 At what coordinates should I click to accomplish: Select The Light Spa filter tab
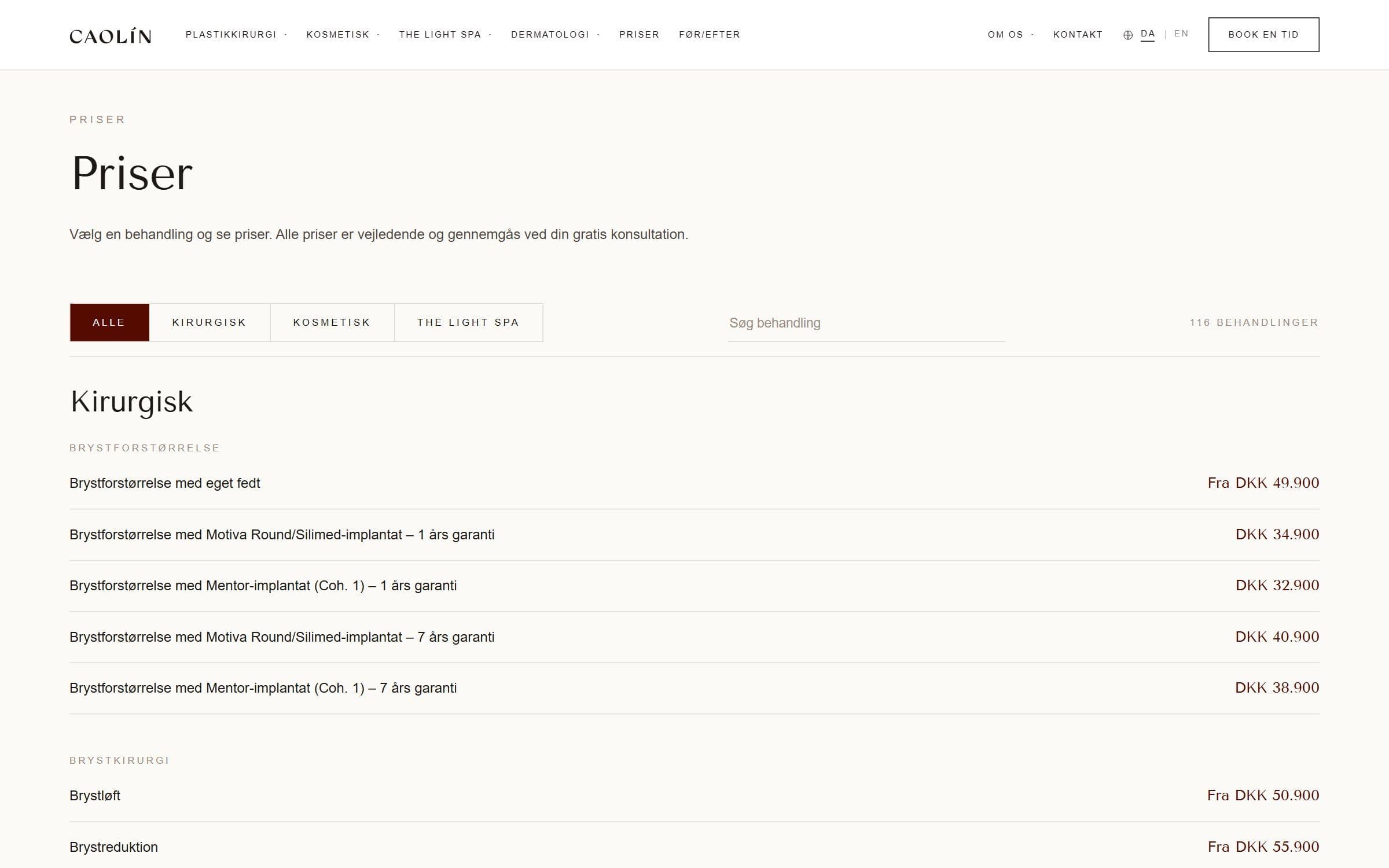[468, 322]
